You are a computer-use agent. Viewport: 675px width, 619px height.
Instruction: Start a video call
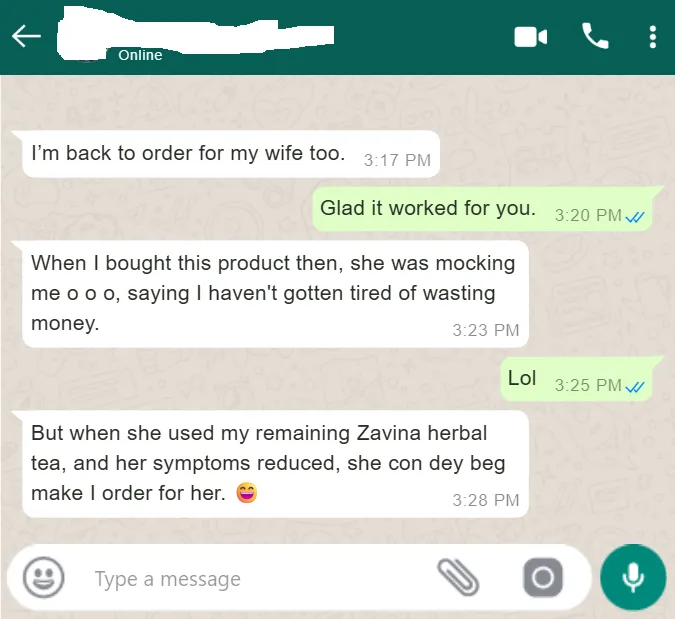point(530,37)
